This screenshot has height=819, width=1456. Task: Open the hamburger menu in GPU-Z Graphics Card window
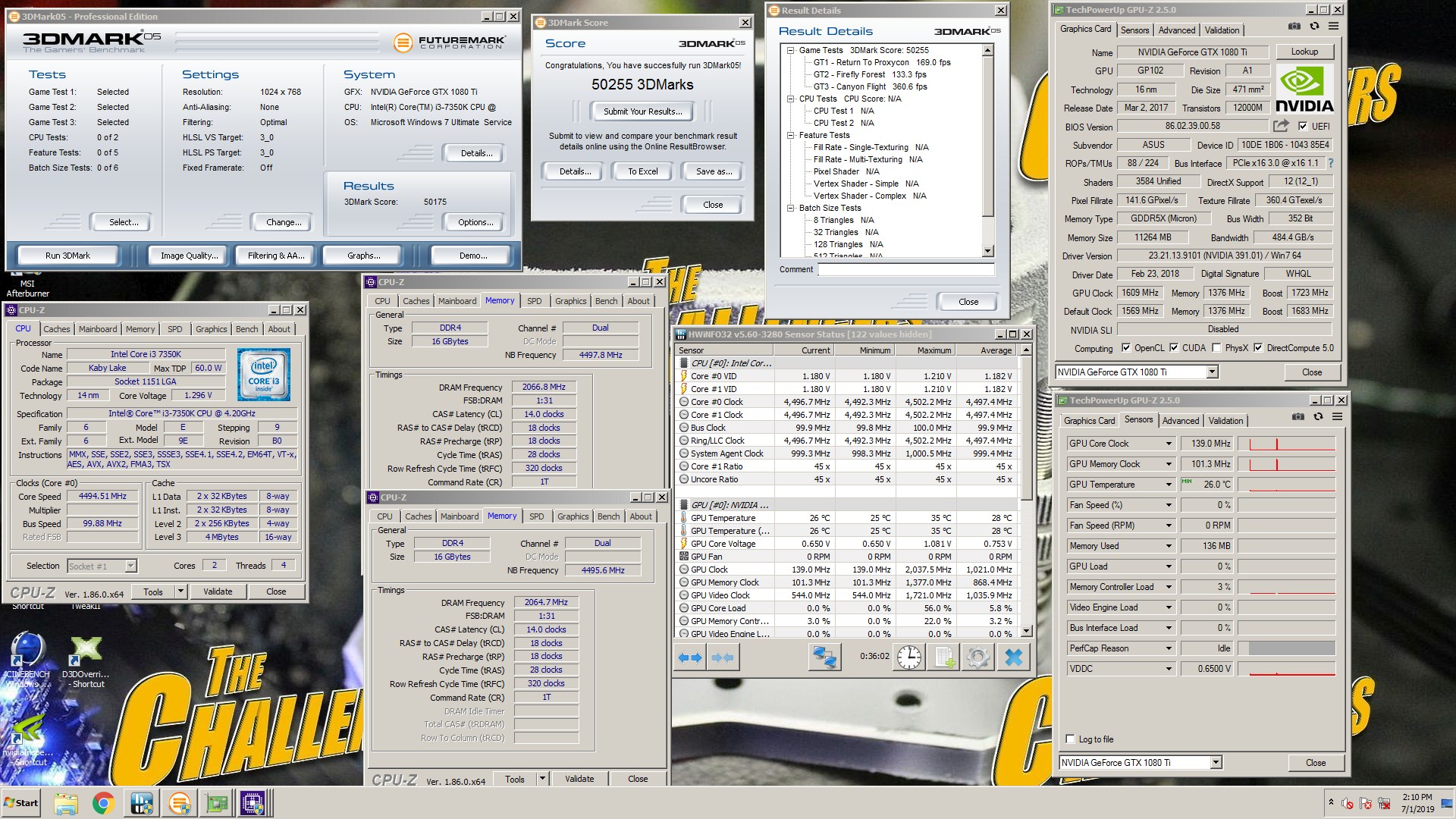click(x=1333, y=27)
